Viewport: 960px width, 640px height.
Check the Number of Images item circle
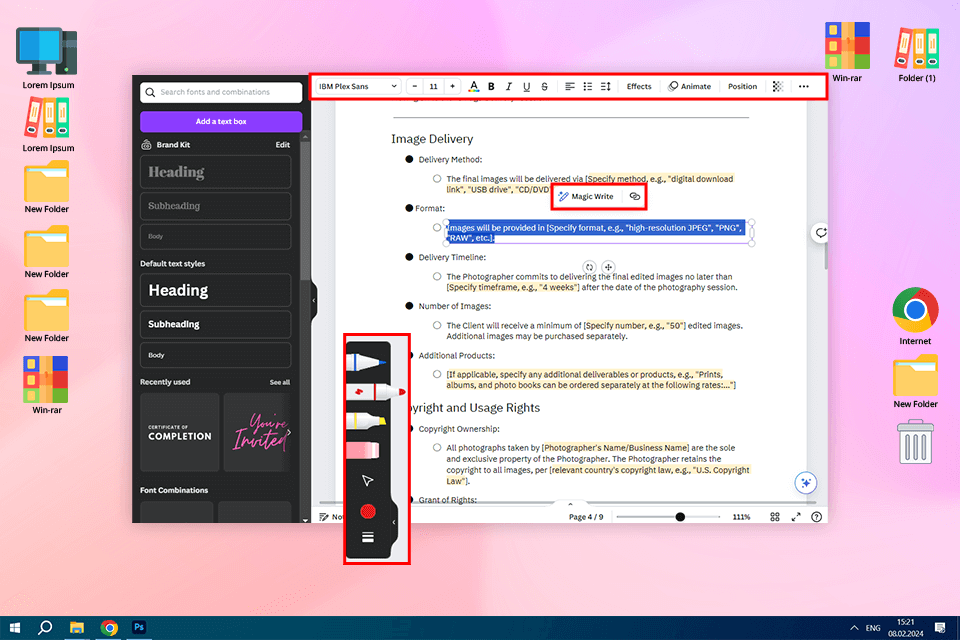[x=437, y=326]
